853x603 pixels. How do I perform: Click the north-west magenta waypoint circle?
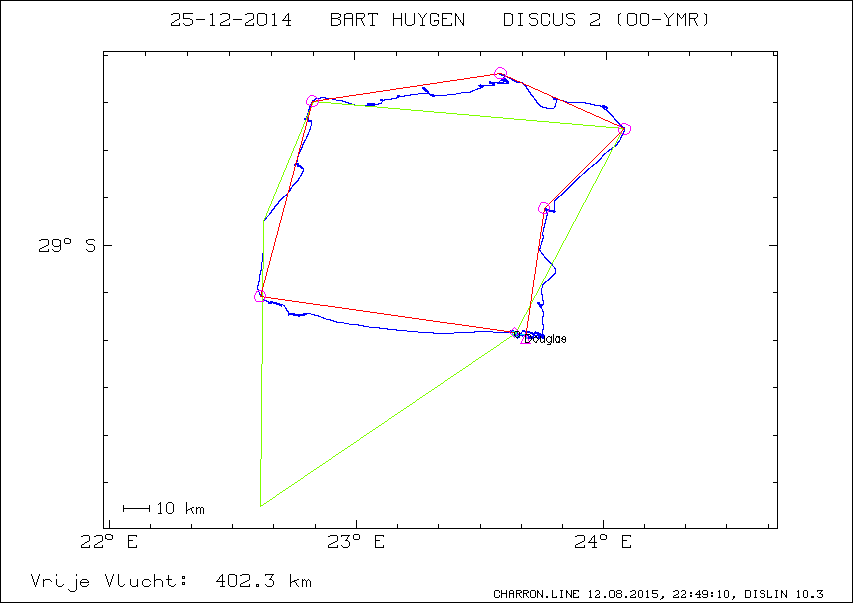click(312, 101)
